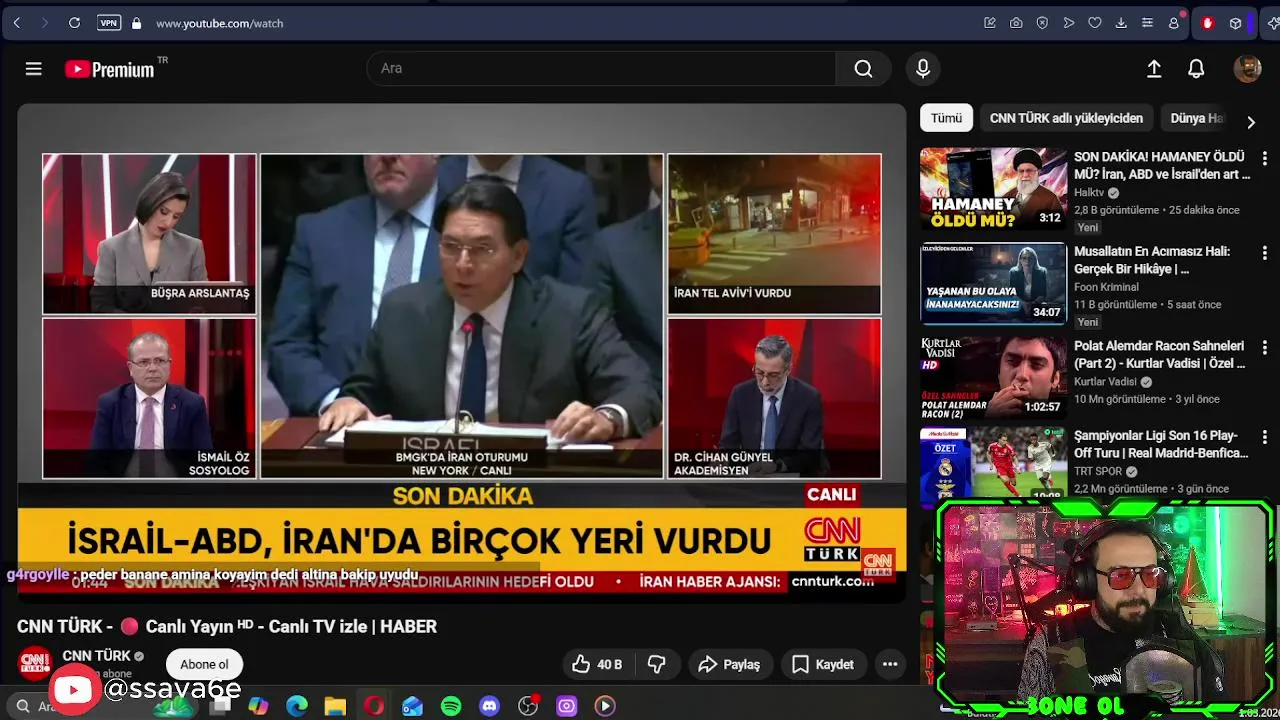Open the notifications bell

click(x=1196, y=68)
